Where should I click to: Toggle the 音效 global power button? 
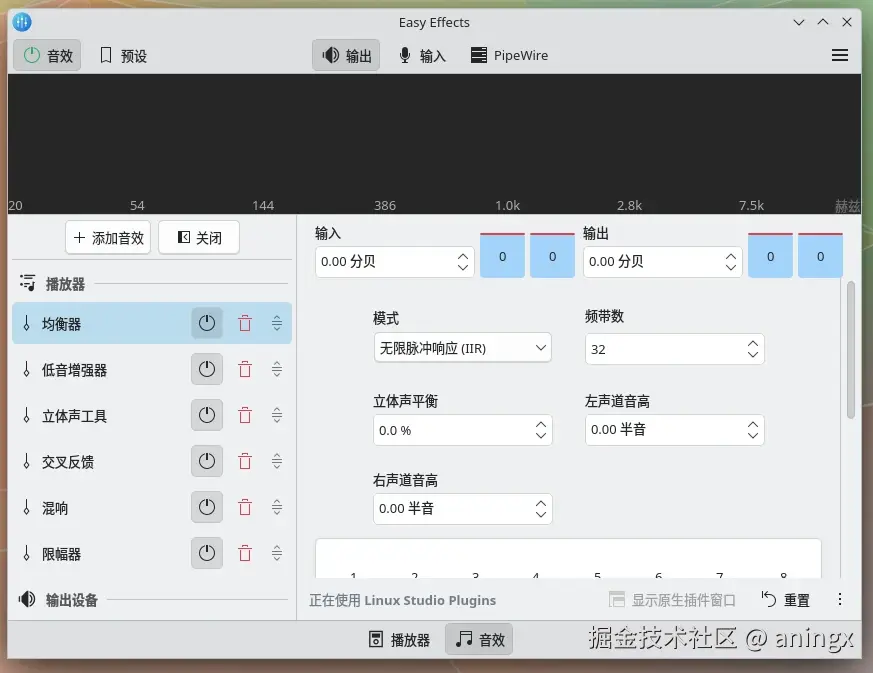(x=47, y=55)
